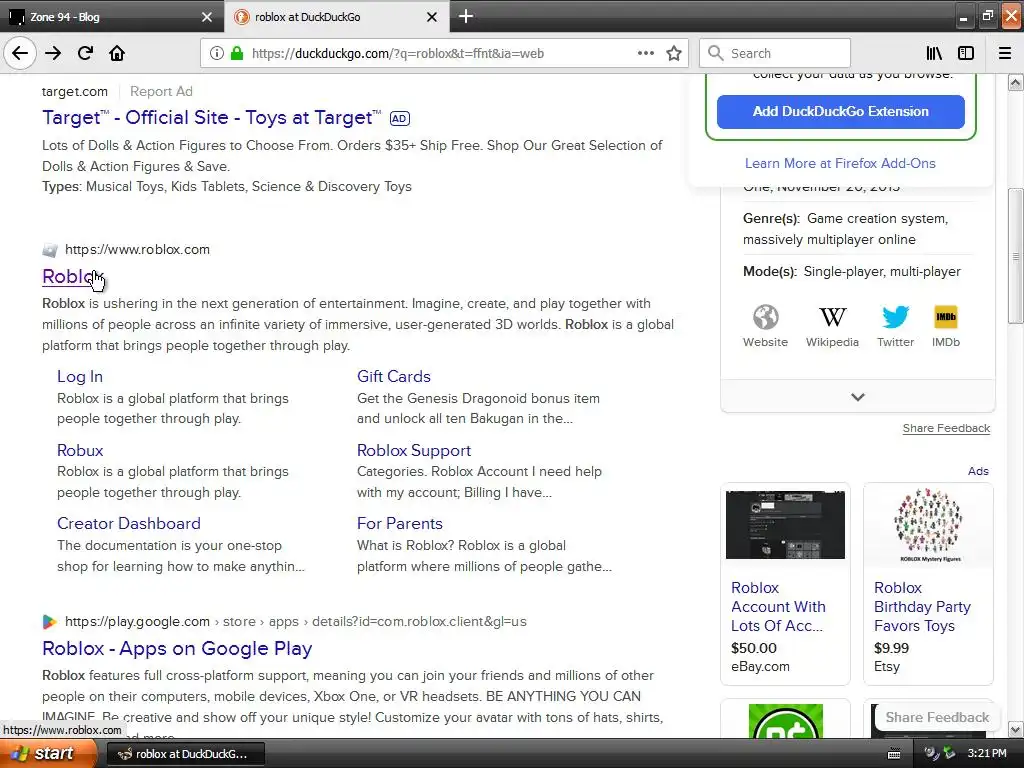This screenshot has height=768, width=1024.
Task: Open the Target Official Site ad link
Action: pos(212,118)
